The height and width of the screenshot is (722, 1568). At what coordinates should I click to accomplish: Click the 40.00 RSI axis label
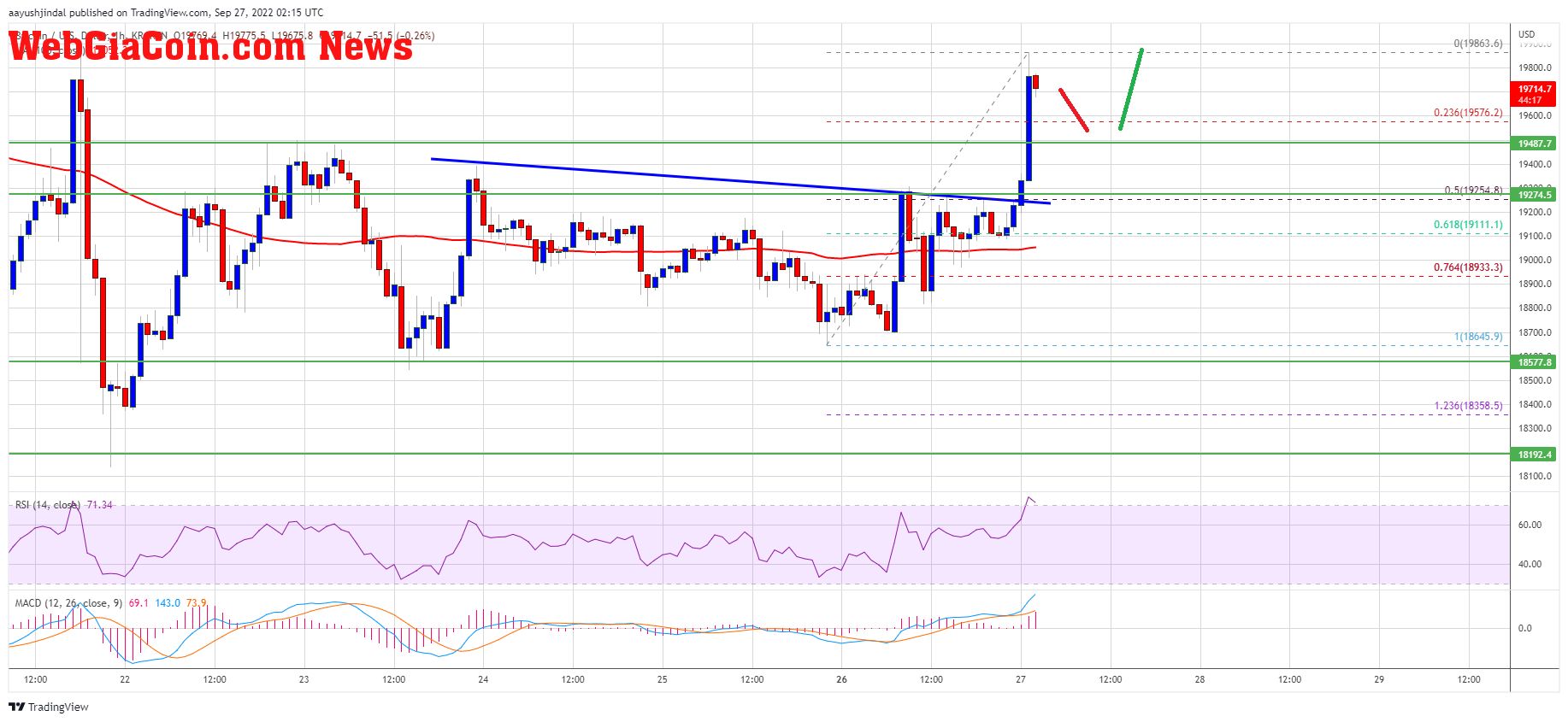(1530, 564)
